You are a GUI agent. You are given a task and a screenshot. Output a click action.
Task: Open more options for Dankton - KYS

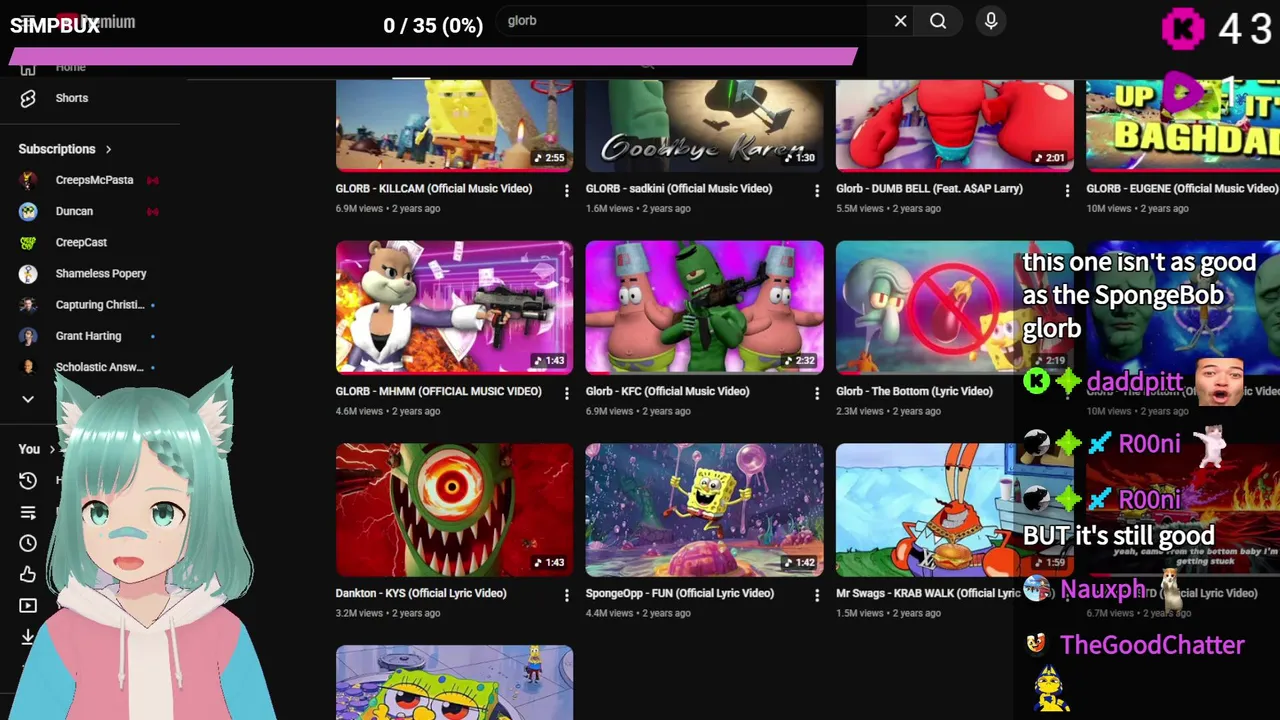pos(566,595)
